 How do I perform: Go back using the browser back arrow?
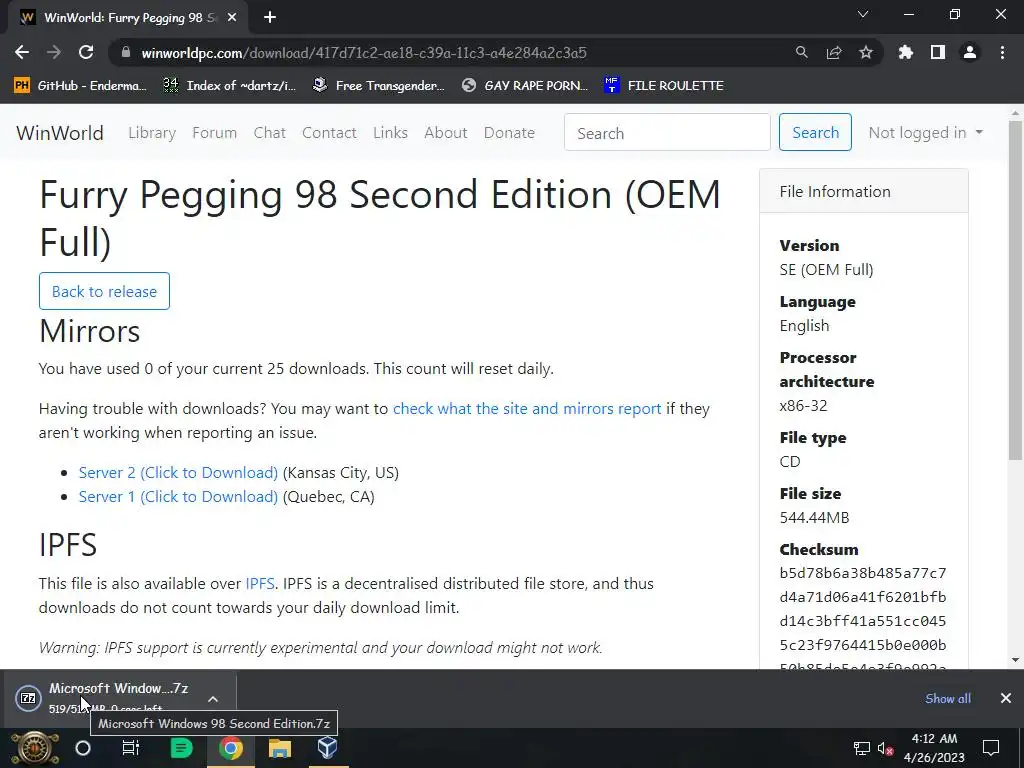point(22,52)
